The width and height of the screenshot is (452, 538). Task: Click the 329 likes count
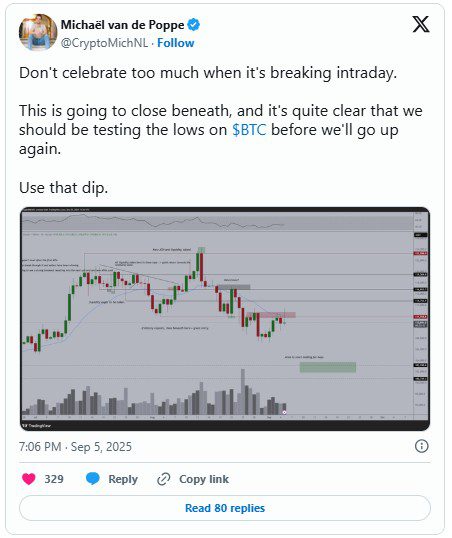click(54, 479)
